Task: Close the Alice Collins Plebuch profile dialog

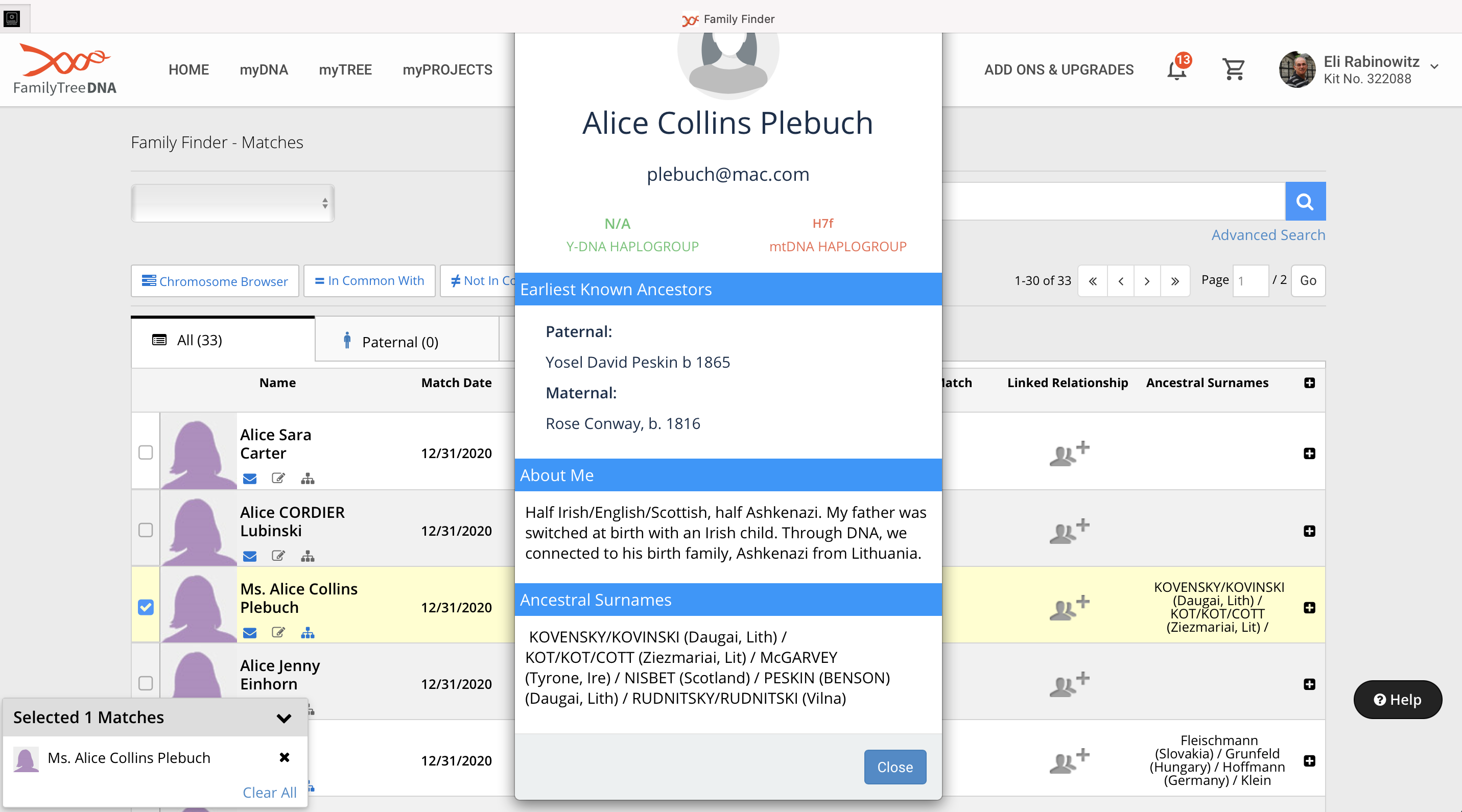Action: (x=894, y=767)
